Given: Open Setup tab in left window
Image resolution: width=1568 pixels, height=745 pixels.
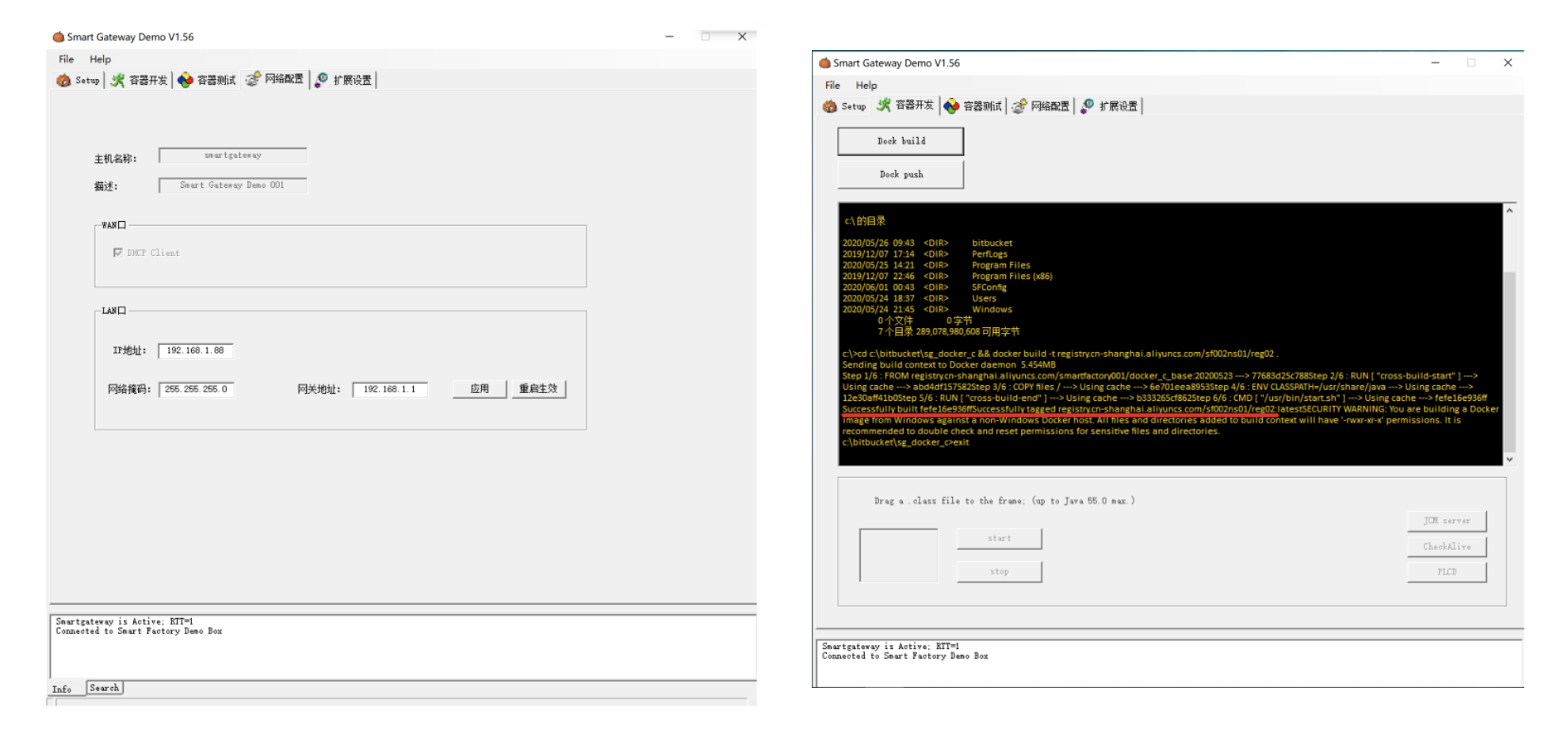Looking at the screenshot, I should [78, 80].
